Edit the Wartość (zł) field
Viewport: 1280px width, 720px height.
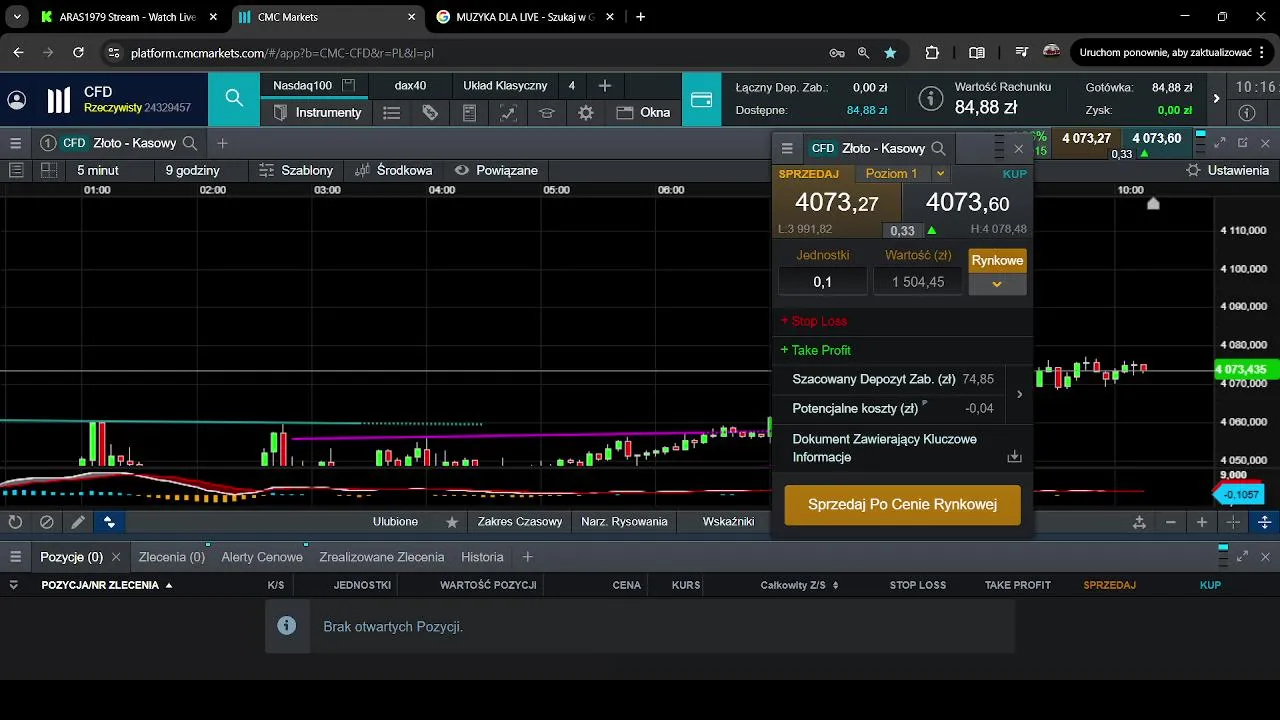pyautogui.click(x=918, y=282)
